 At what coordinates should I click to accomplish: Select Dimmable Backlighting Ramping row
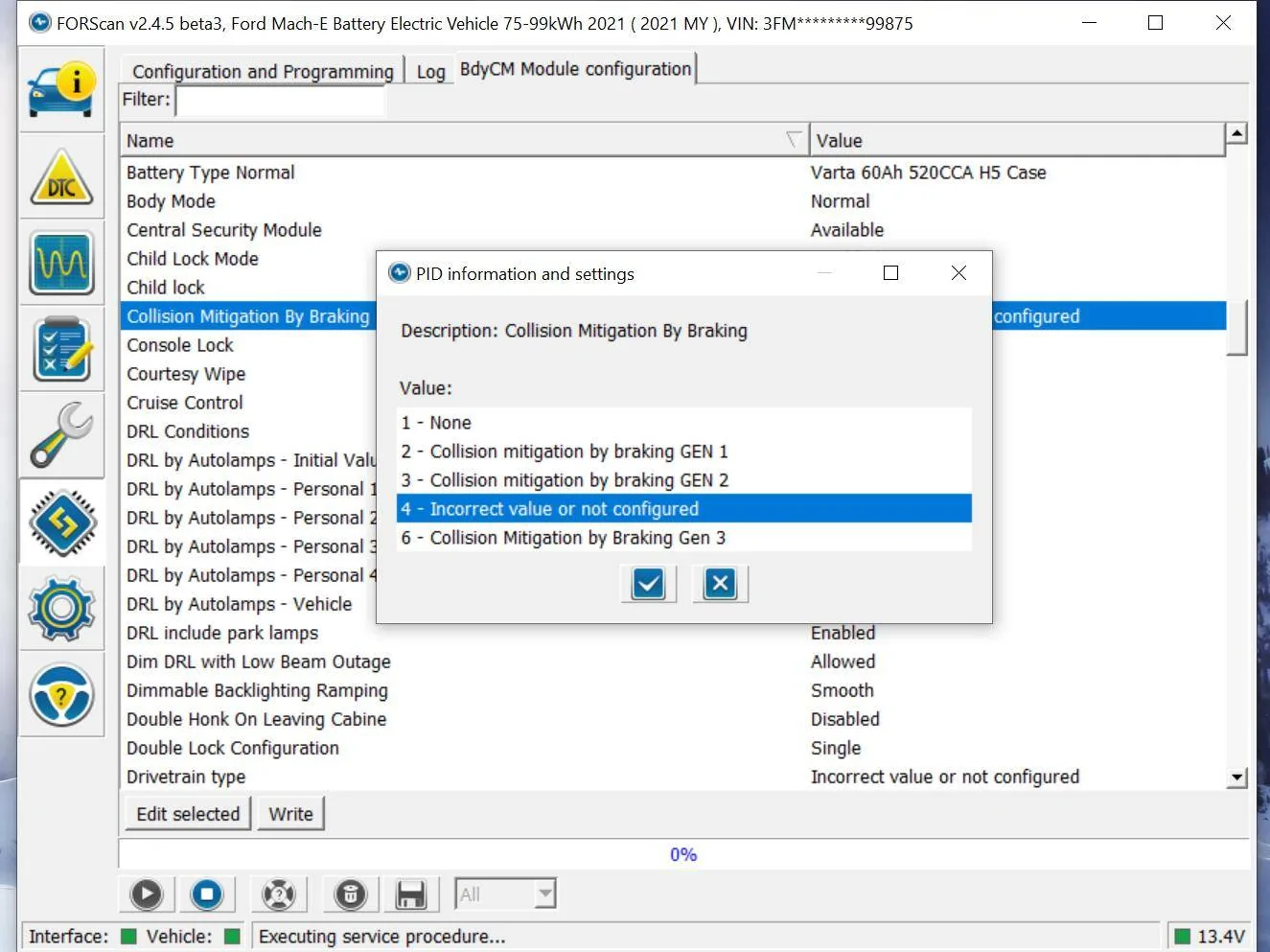[673, 690]
